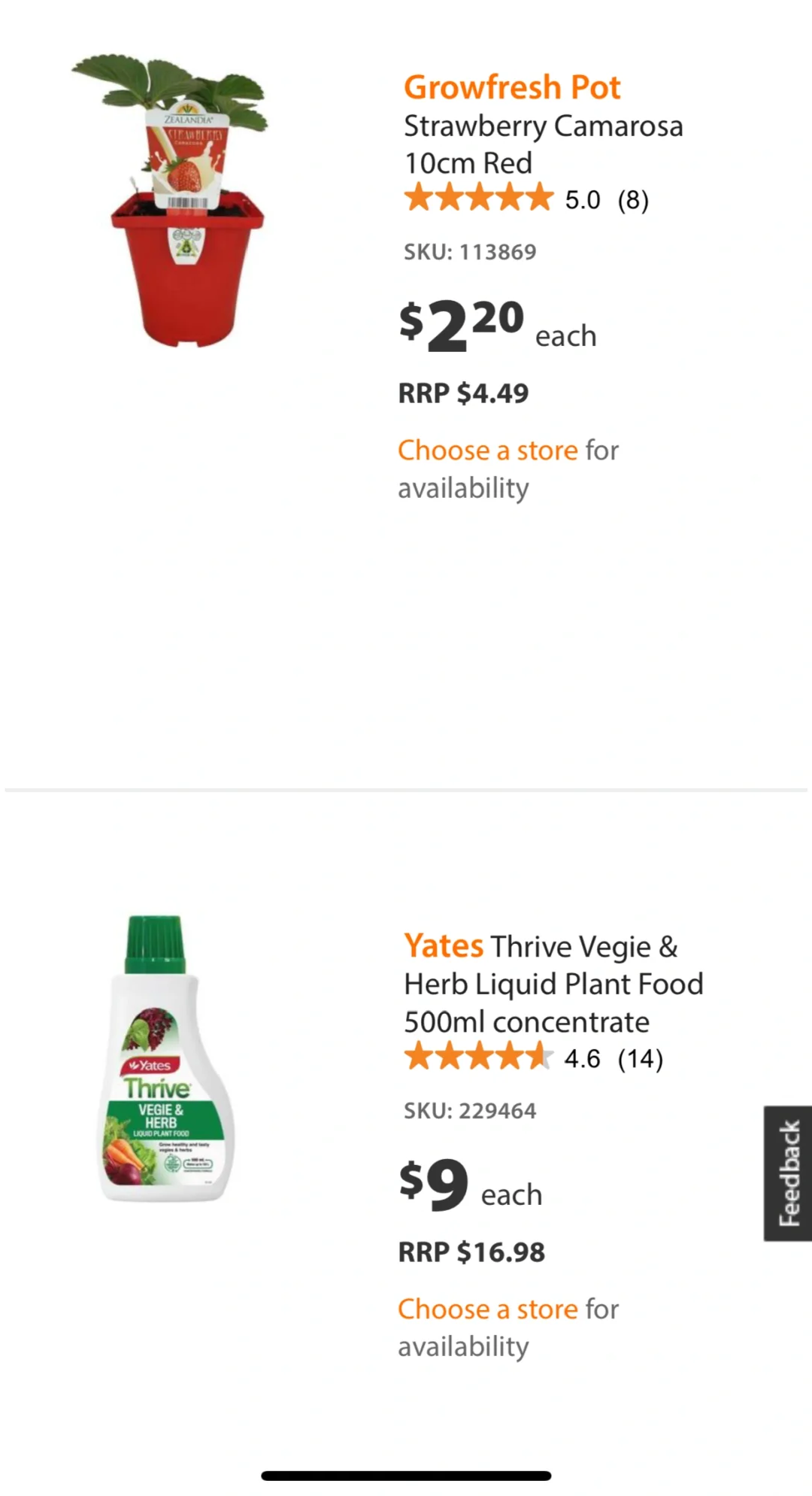812x1496 pixels.
Task: Tap the 5.0 rating score
Action: pos(583,200)
